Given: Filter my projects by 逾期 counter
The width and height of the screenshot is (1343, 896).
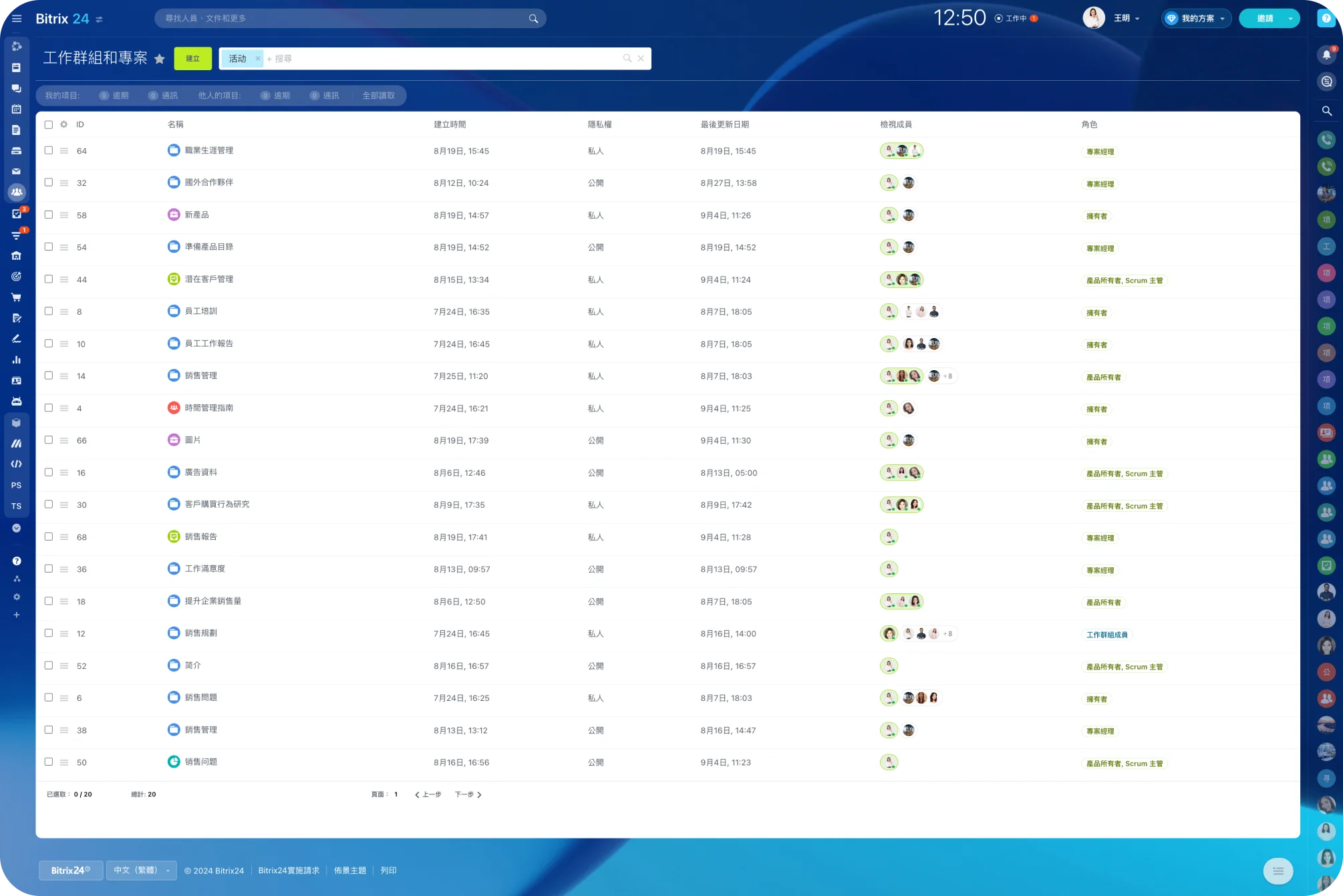Looking at the screenshot, I should pos(114,96).
